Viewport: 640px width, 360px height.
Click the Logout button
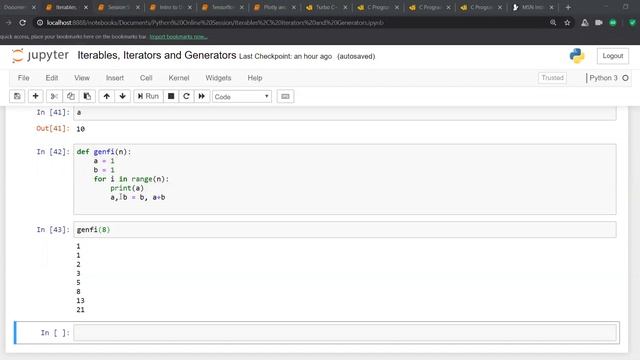[x=613, y=56]
